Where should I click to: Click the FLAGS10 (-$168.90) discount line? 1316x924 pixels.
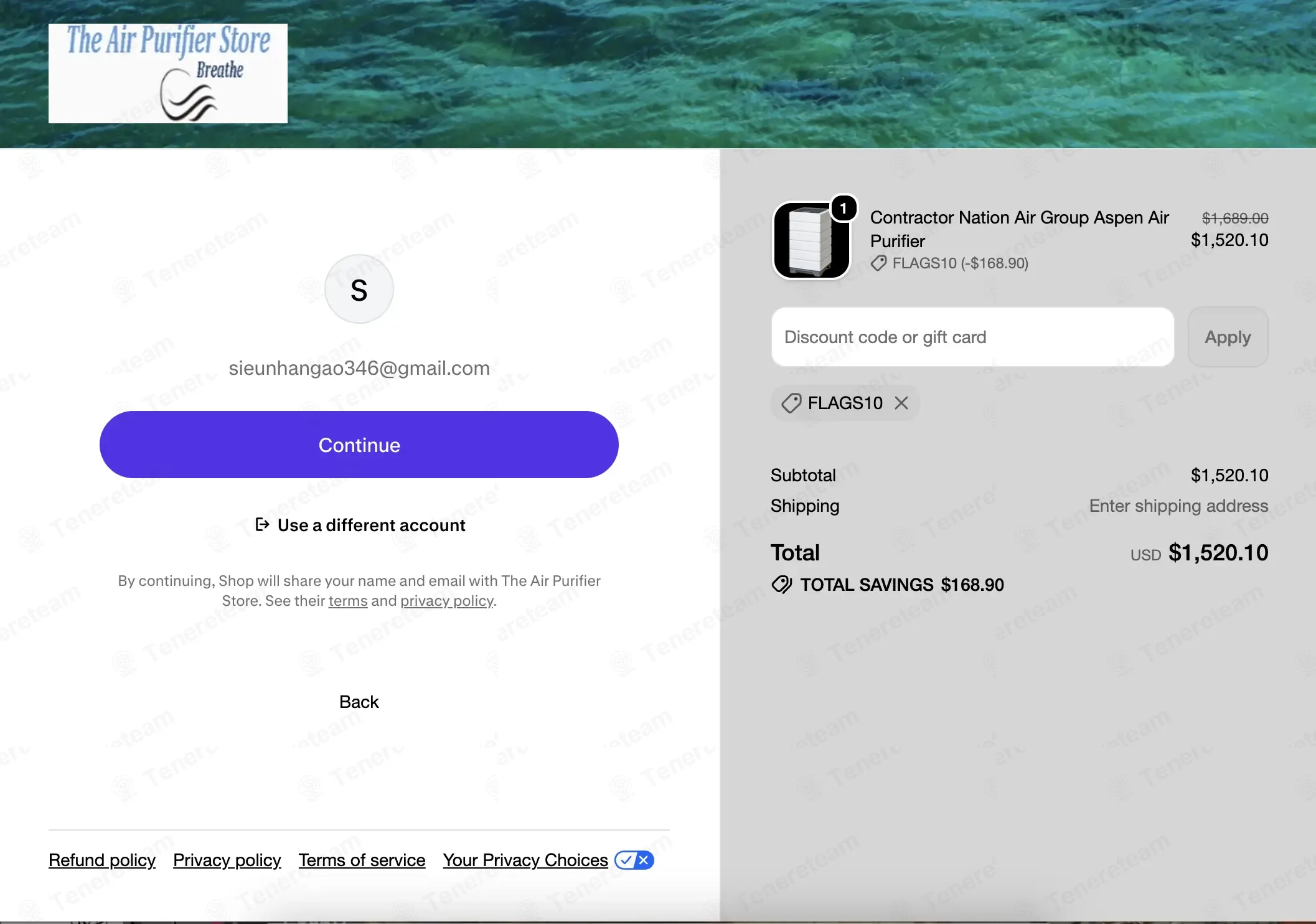[x=949, y=263]
